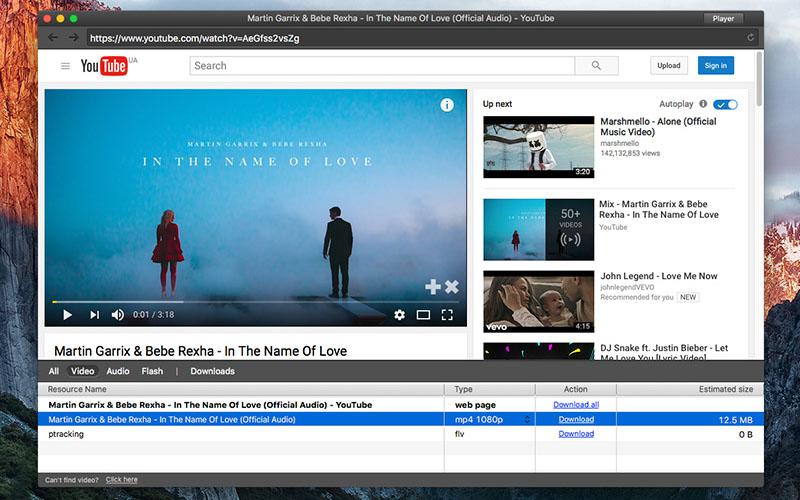
Task: Open the video info card icon
Action: pos(447,105)
